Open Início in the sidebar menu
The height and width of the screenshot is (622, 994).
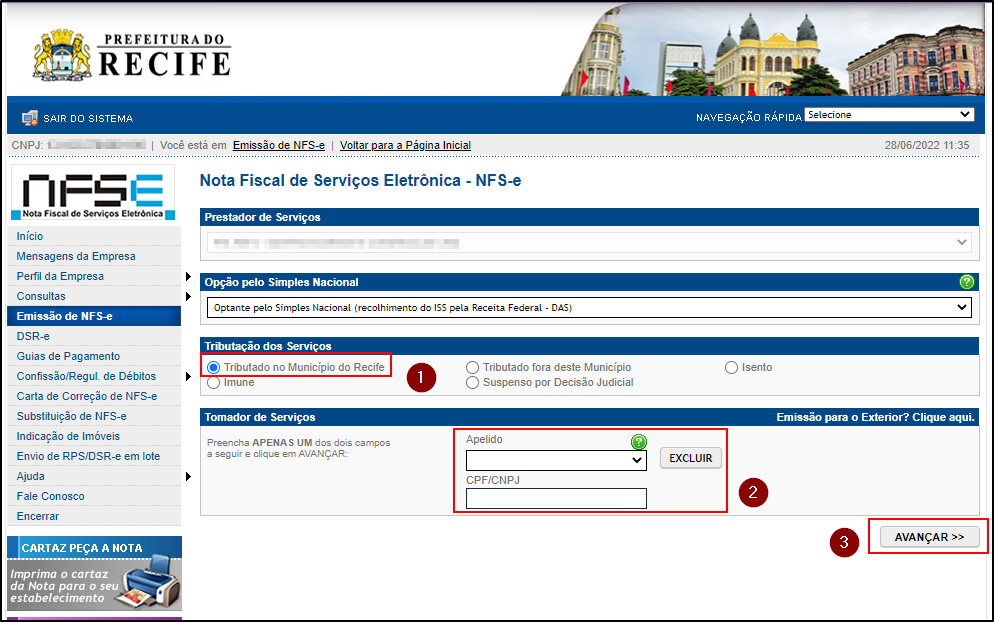click(x=30, y=236)
